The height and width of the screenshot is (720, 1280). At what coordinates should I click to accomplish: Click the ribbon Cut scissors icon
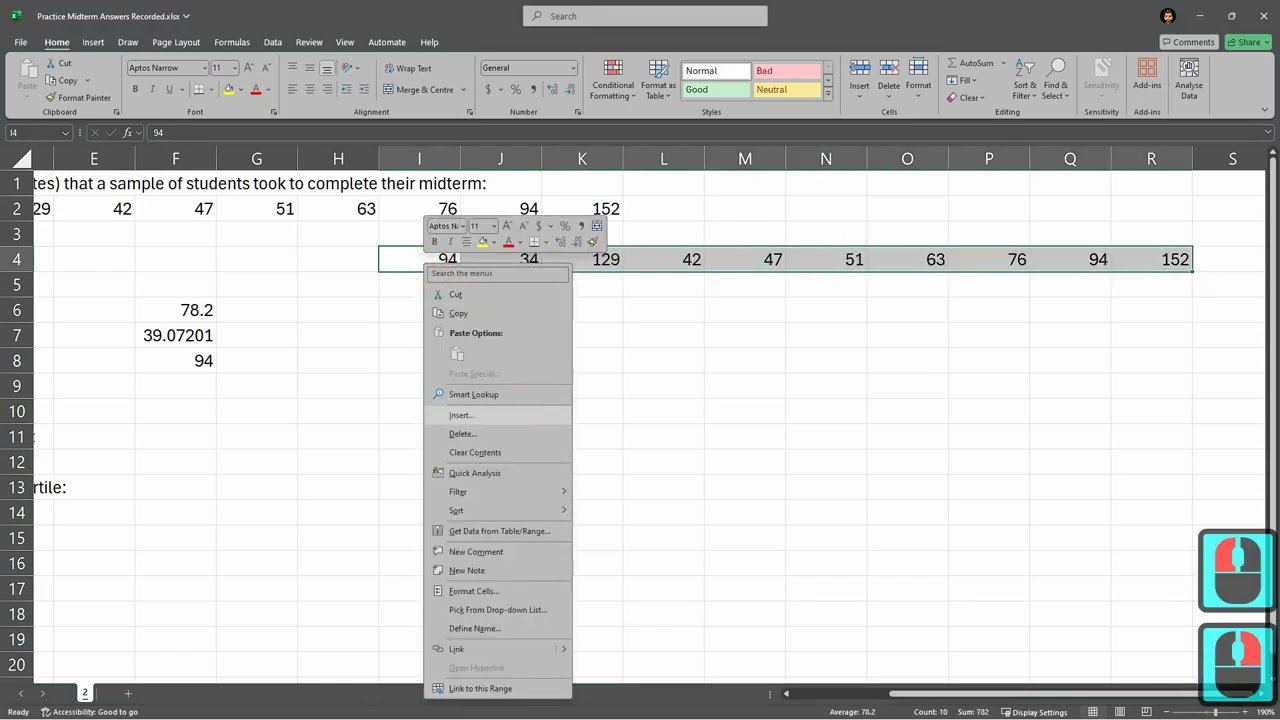click(51, 63)
